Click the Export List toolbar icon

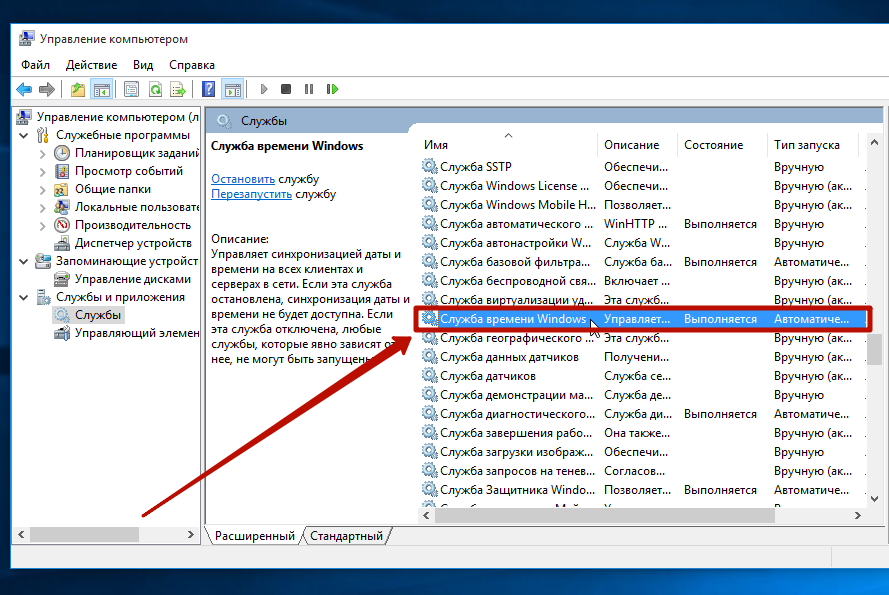pos(178,89)
